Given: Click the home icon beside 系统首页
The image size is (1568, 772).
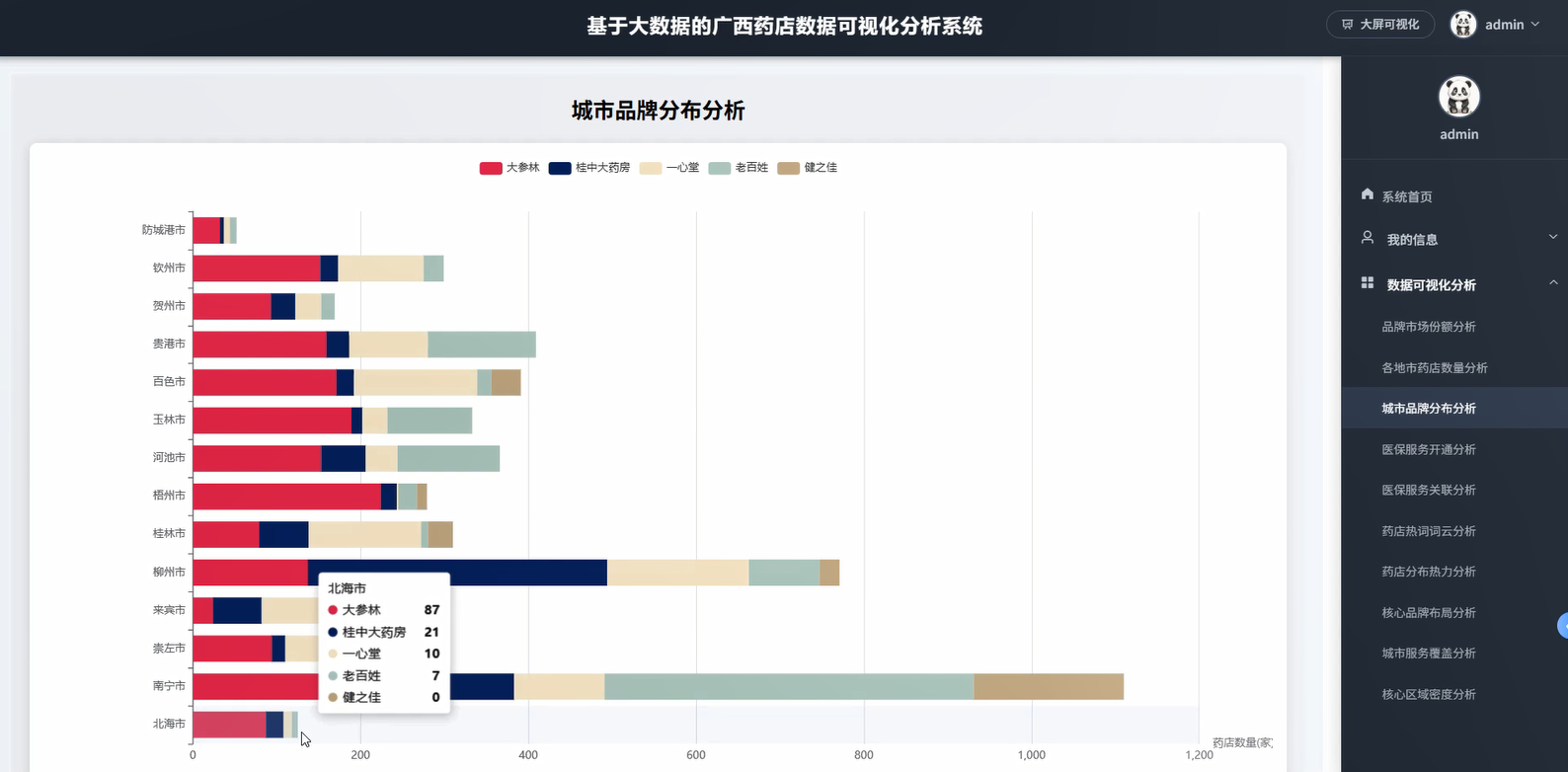Looking at the screenshot, I should 1367,194.
